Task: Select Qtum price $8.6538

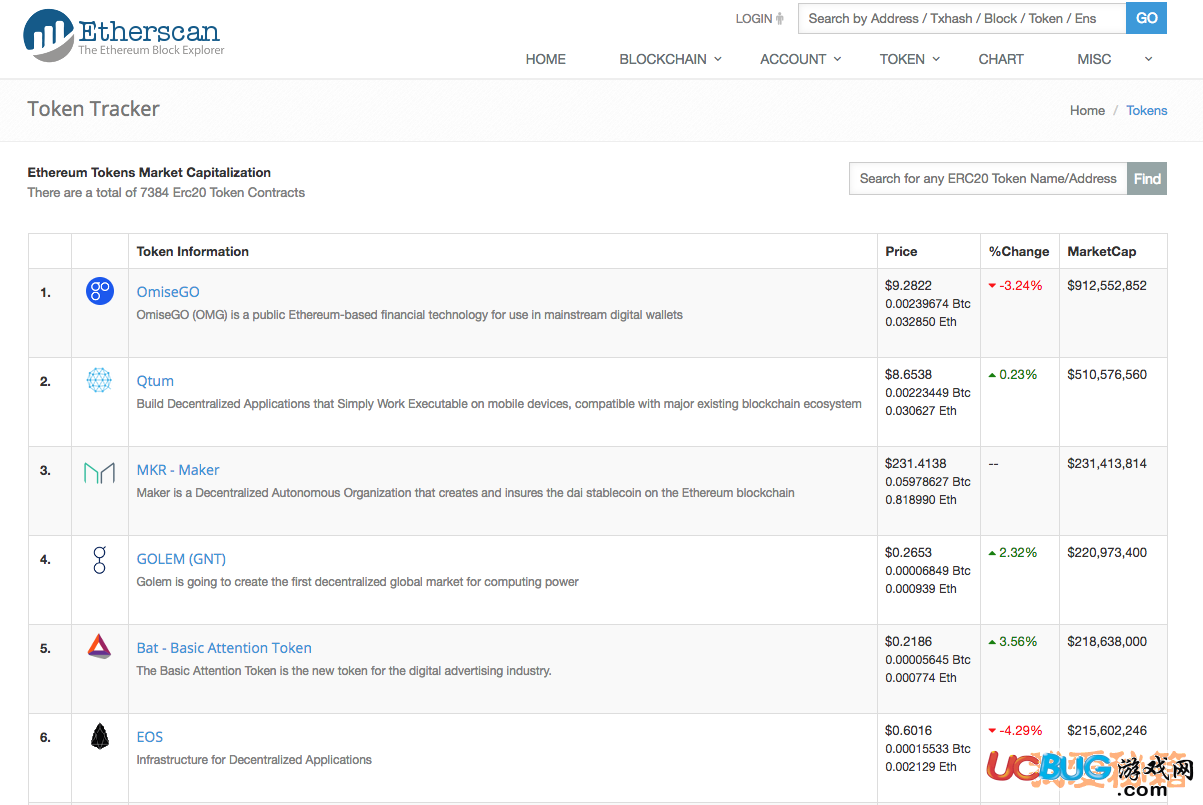Action: pyautogui.click(x=908, y=375)
